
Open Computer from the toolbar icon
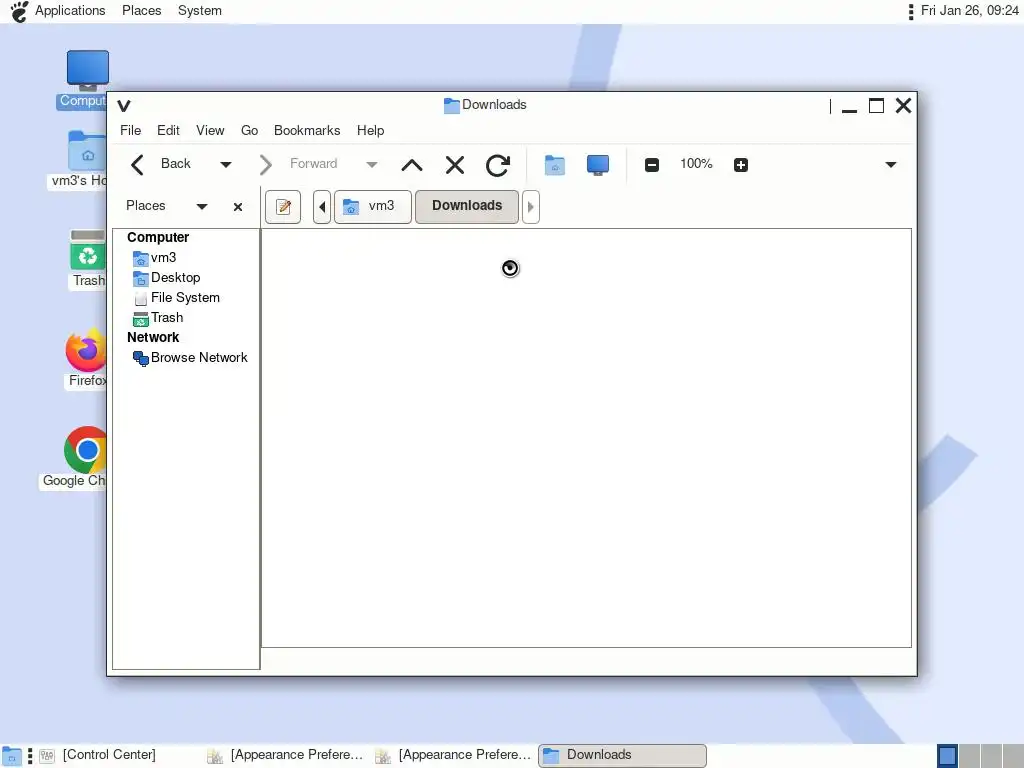coord(598,165)
